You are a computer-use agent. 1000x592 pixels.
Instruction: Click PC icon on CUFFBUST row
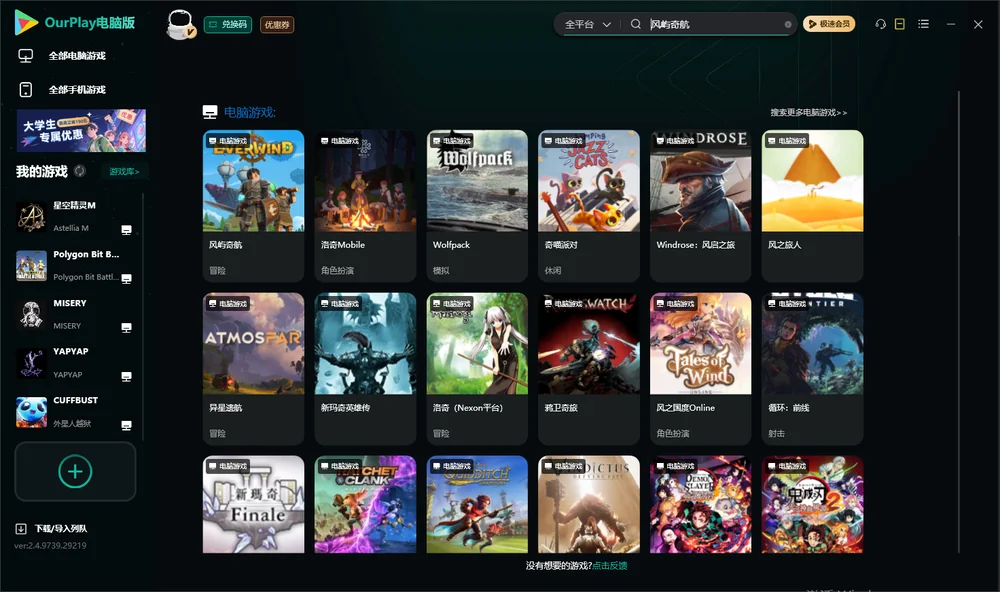click(x=126, y=425)
